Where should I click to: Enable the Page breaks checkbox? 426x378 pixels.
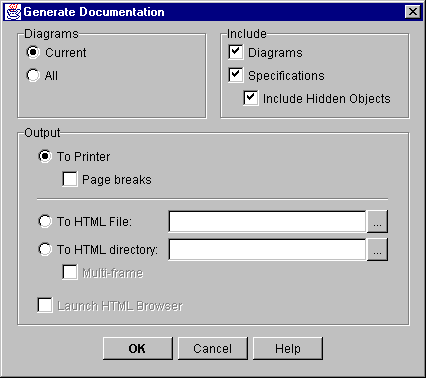click(70, 179)
